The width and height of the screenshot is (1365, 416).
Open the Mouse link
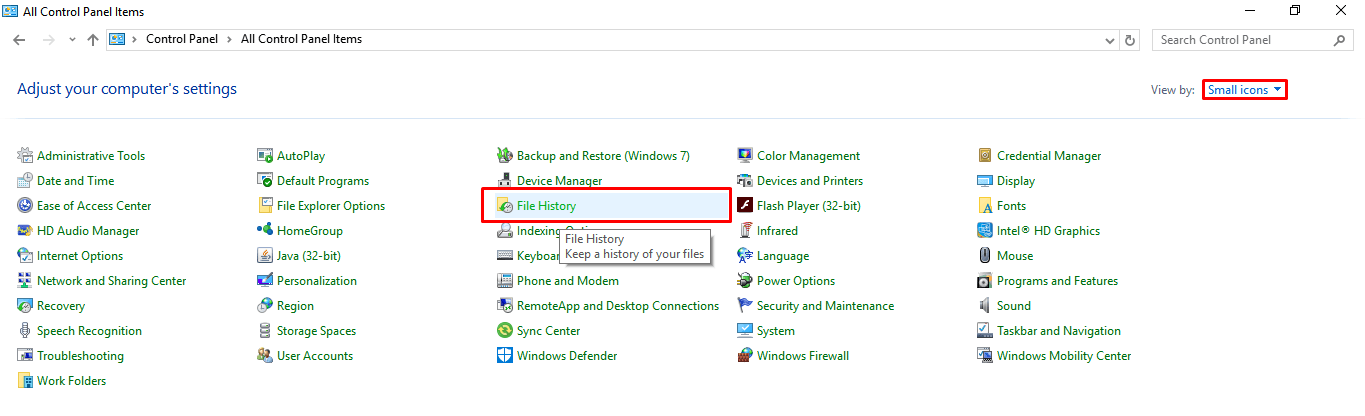coord(1015,256)
